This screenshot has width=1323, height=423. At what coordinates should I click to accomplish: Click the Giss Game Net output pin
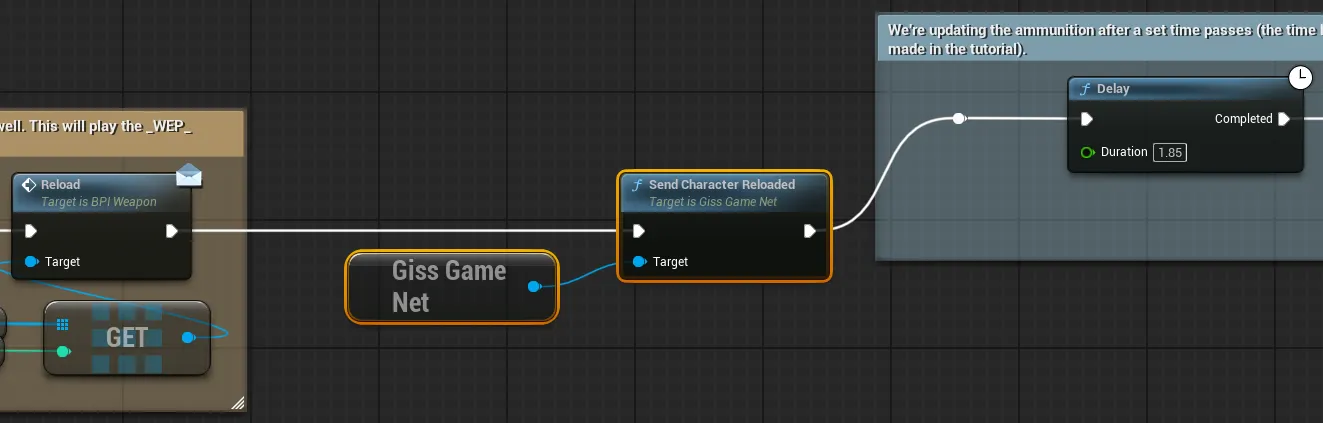(x=534, y=287)
